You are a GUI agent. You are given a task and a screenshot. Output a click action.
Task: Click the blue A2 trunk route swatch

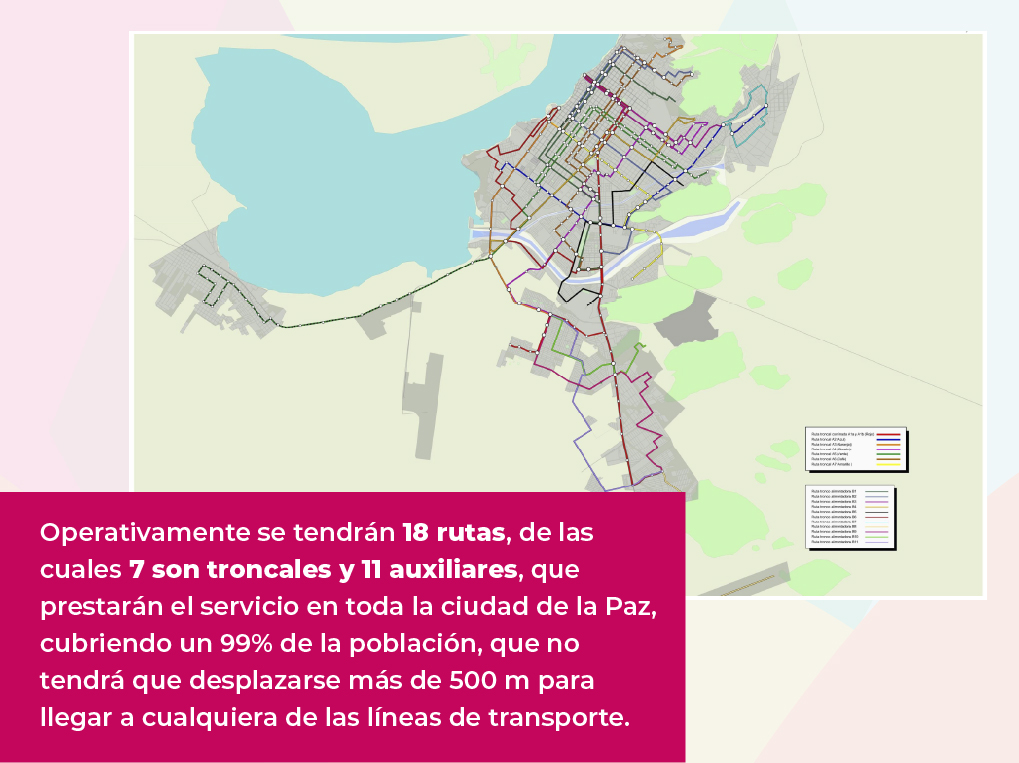coord(888,439)
